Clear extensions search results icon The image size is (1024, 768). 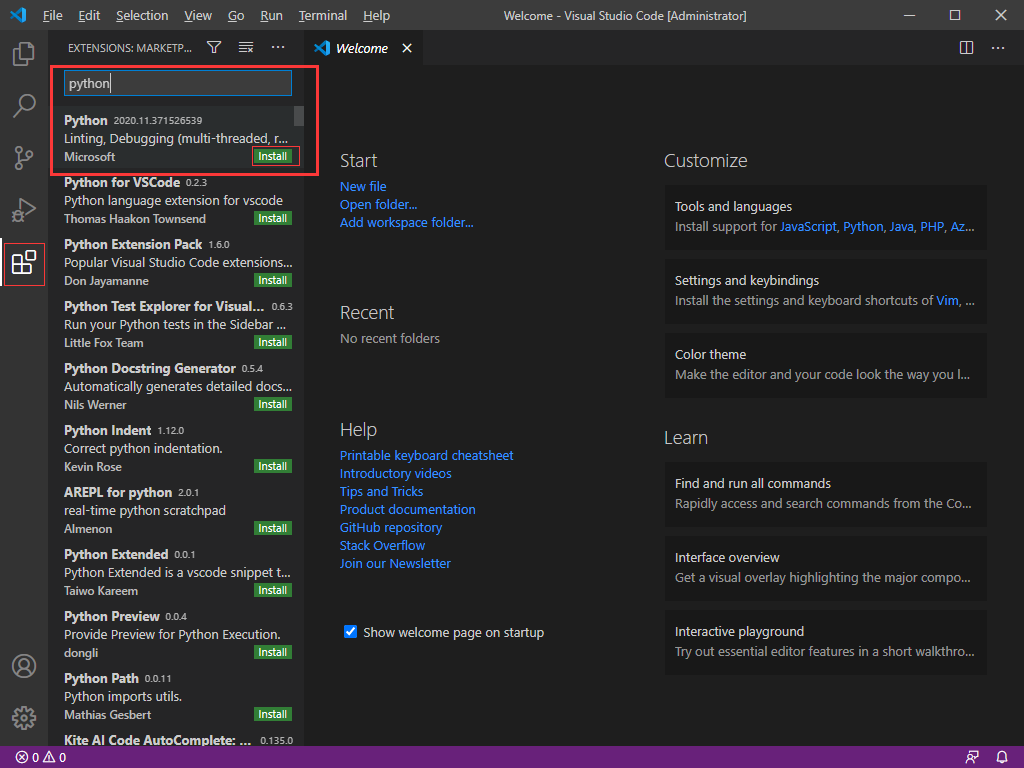[246, 47]
